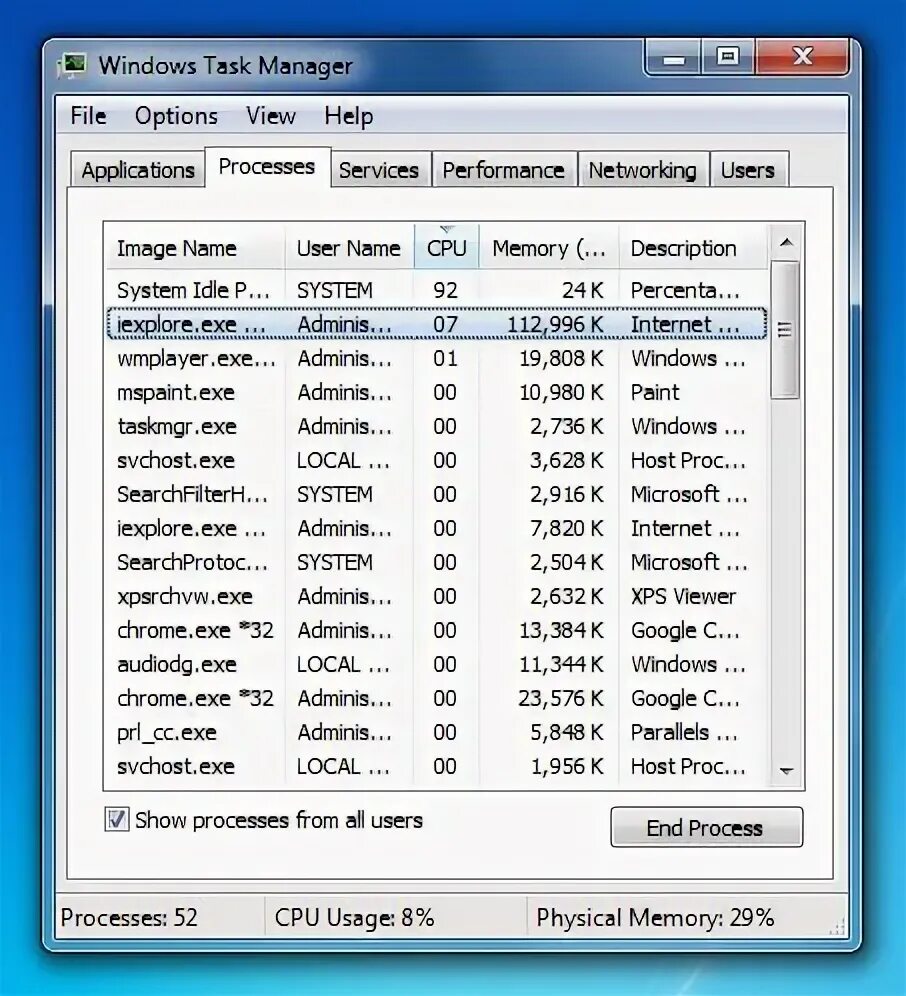Select chrome.exe *32 using 23,576 K

[x=436, y=698]
